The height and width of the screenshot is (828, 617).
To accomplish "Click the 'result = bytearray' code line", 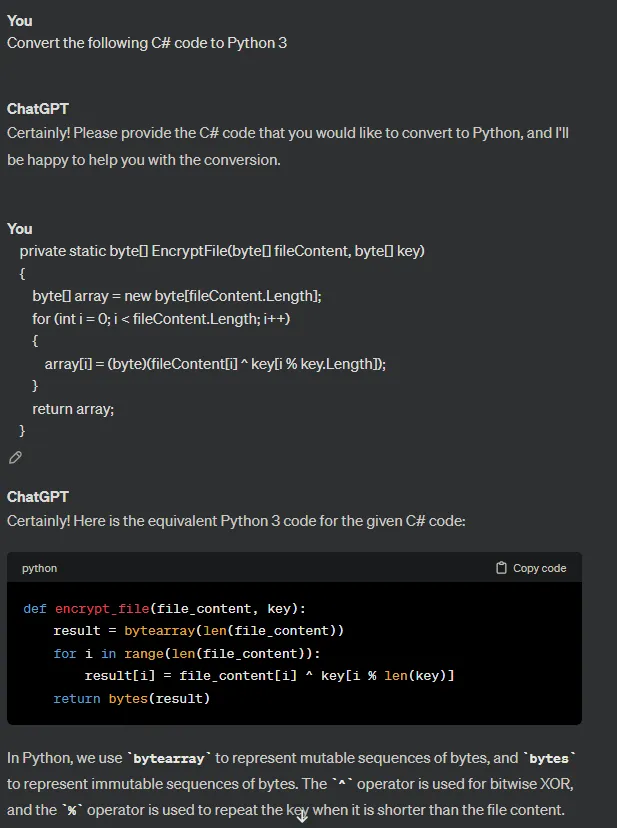I will (x=199, y=631).
